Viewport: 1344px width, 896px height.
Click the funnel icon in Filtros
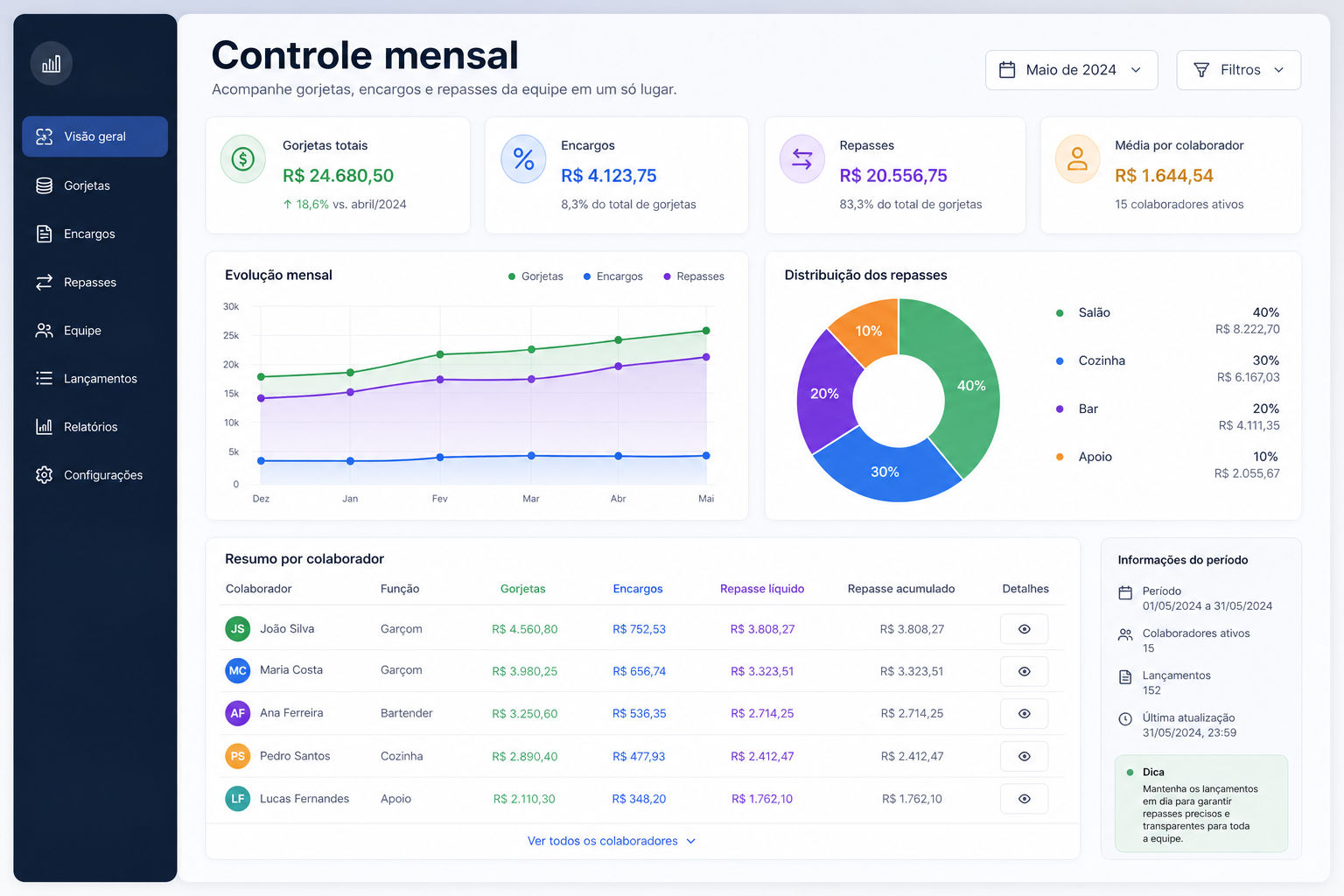coord(1201,70)
